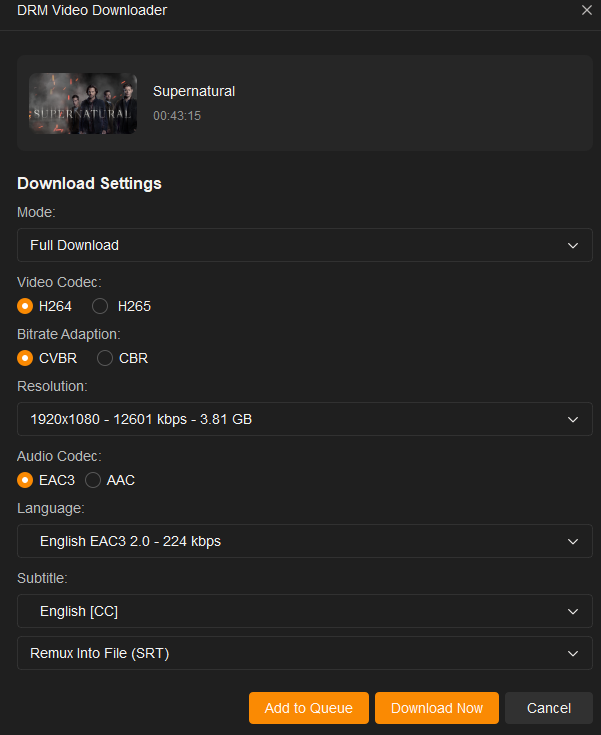The image size is (601, 735).
Task: Click the Add to Queue button
Action: click(x=308, y=708)
